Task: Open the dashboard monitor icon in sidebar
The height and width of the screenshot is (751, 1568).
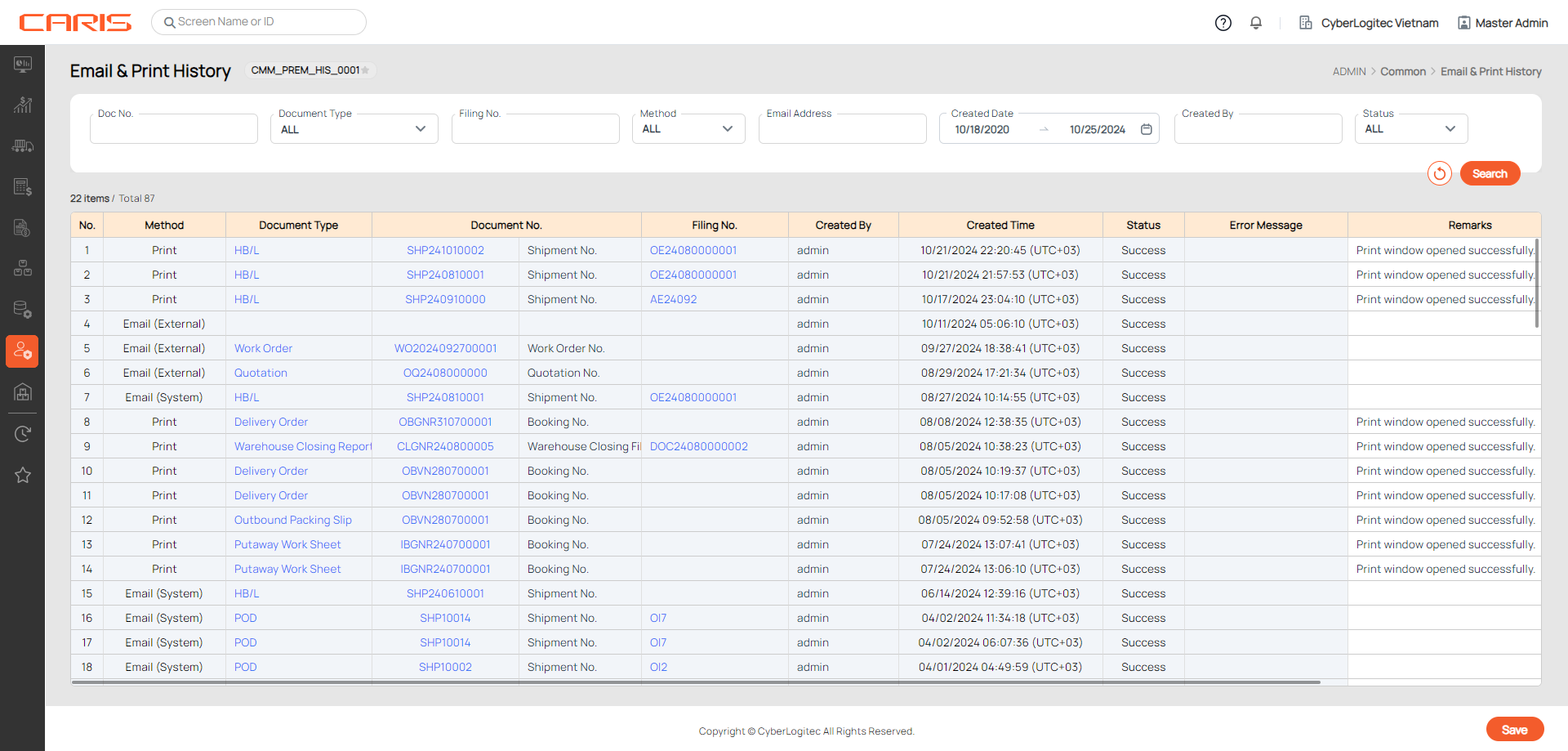Action: [23, 64]
